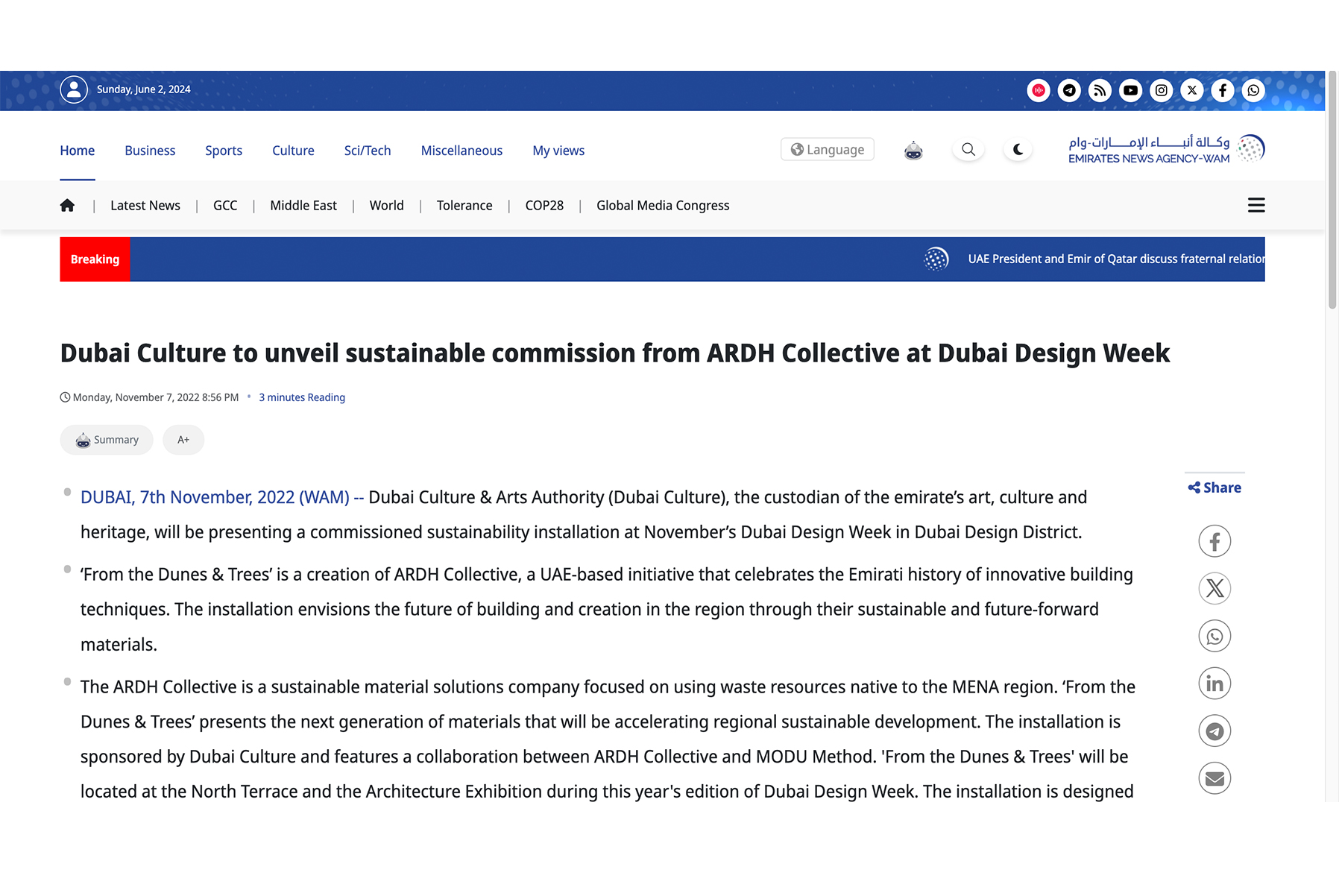Open the hamburger menu
Image resolution: width=1339 pixels, height=896 pixels.
coord(1256,205)
